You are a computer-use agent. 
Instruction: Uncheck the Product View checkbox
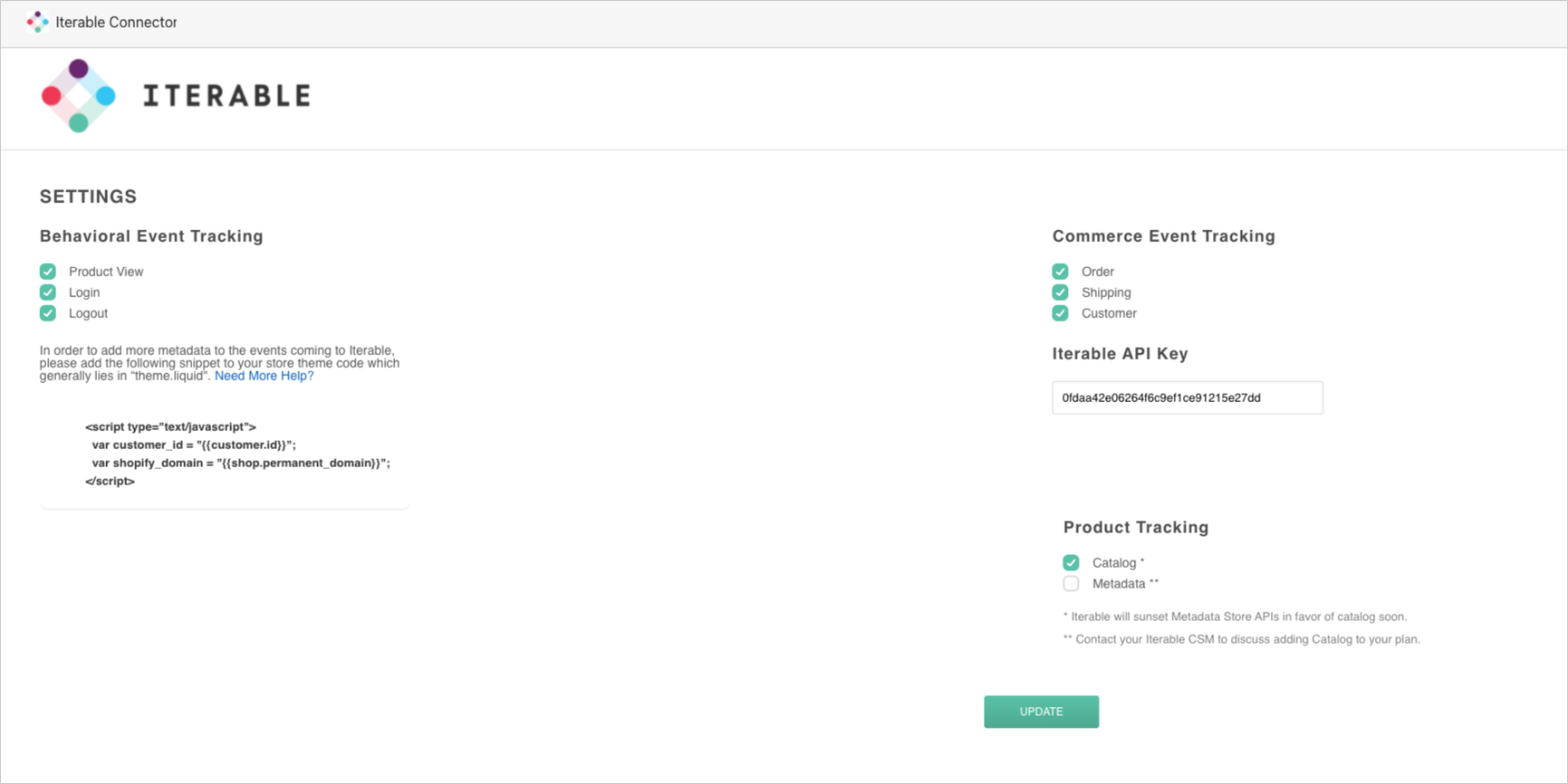(48, 272)
